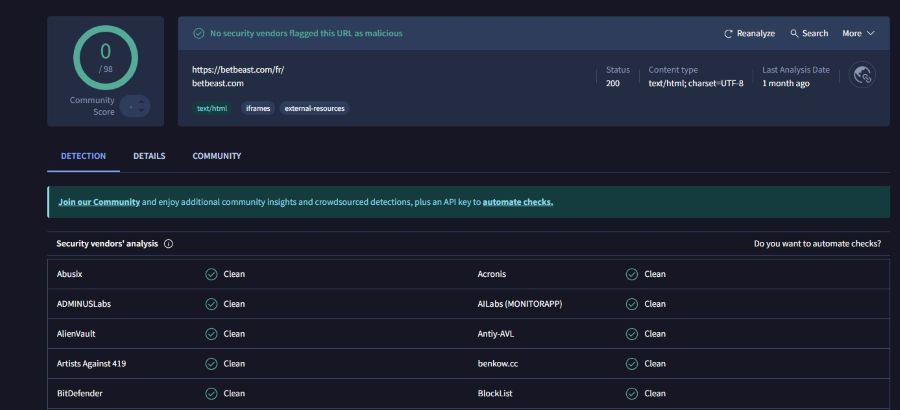Click the BitDefender clean check icon
This screenshot has width=900, height=410.
tap(211, 393)
